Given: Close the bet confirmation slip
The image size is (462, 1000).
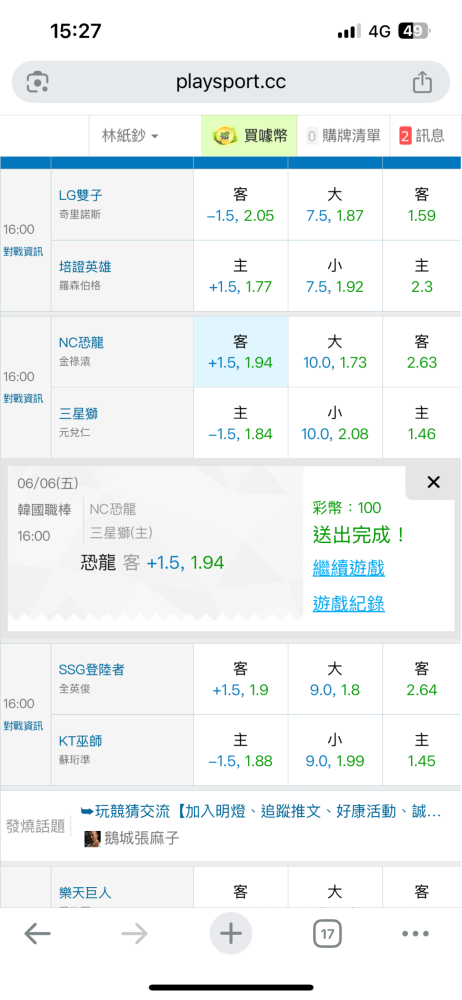Looking at the screenshot, I should 433,483.
